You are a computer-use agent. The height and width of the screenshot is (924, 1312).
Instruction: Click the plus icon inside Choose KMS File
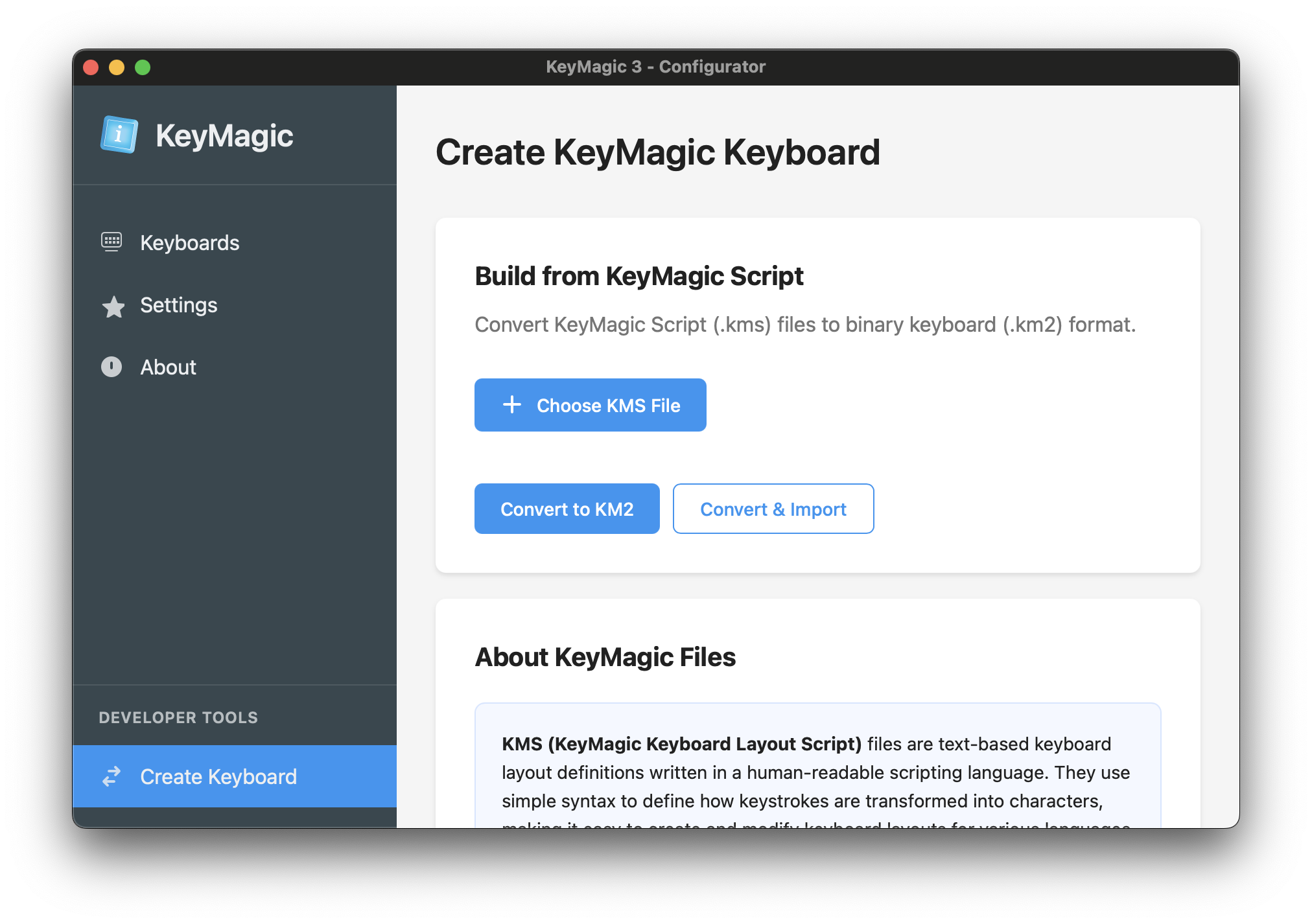pyautogui.click(x=511, y=404)
